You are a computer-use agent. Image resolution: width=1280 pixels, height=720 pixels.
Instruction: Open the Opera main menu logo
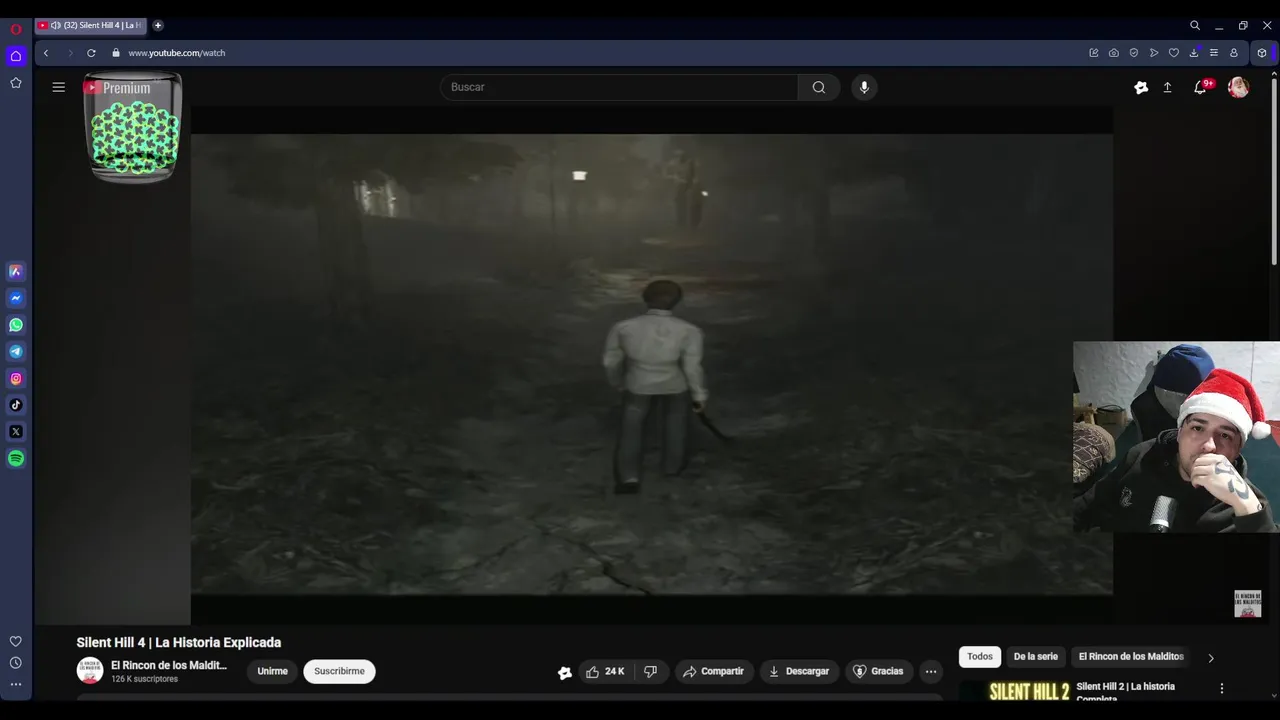point(16,29)
